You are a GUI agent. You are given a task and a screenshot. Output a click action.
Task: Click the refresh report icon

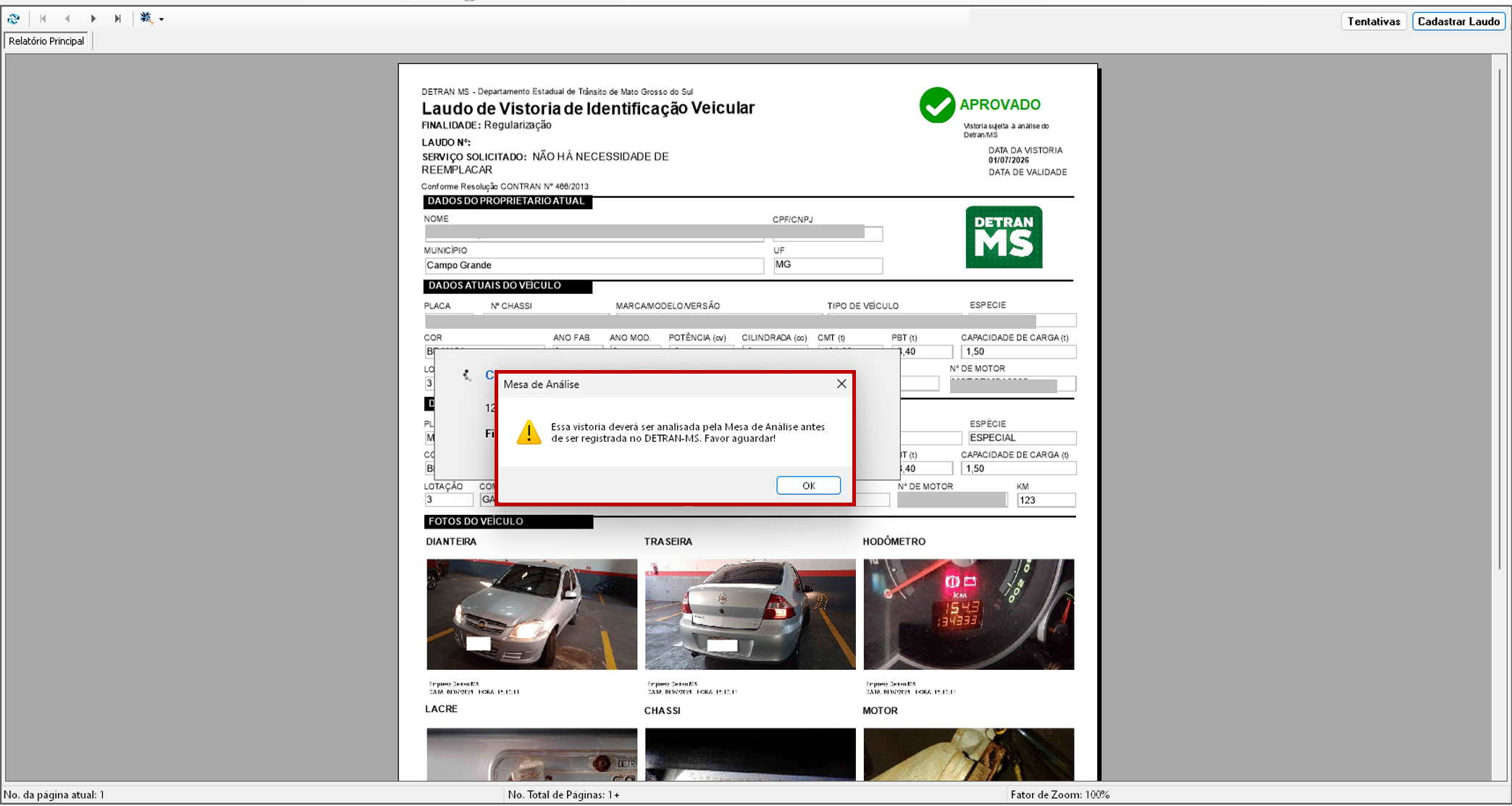(x=14, y=19)
